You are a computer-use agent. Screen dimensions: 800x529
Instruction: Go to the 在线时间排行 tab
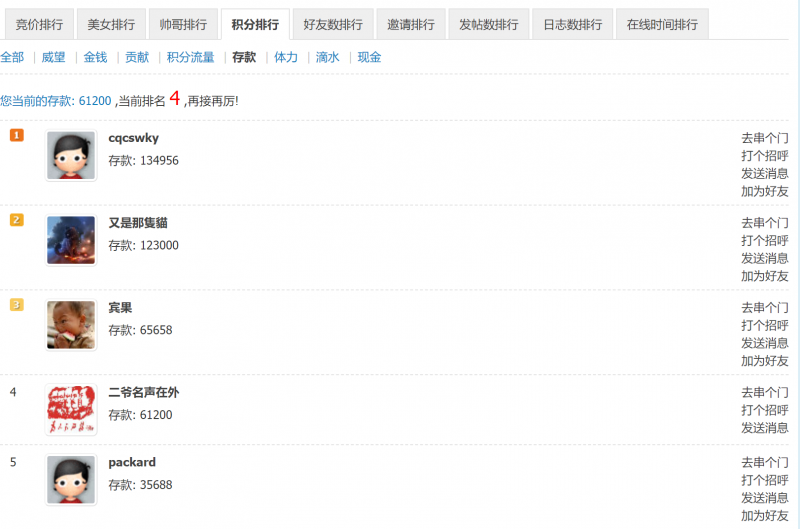point(662,24)
